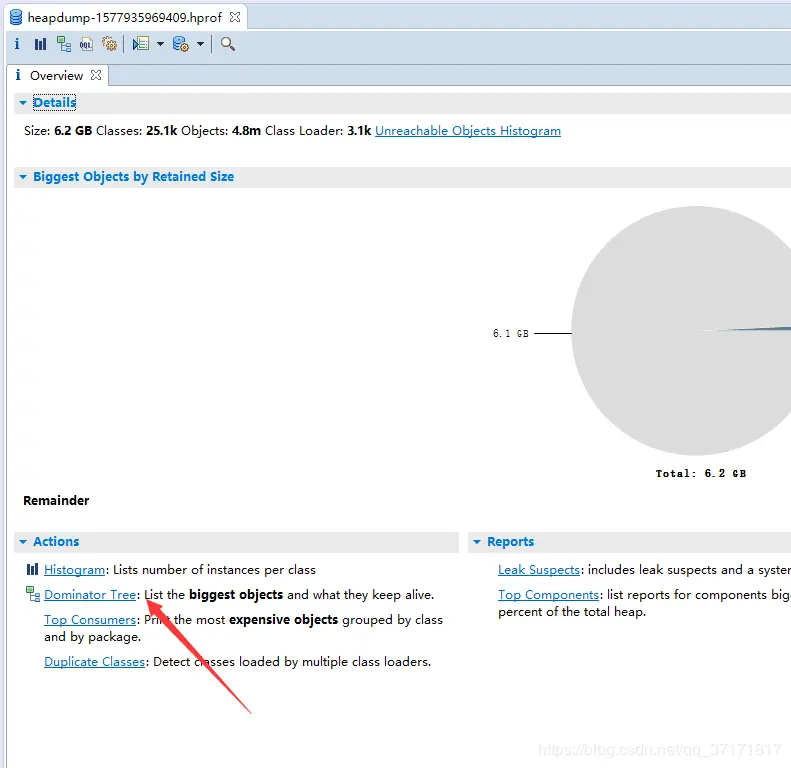The image size is (791, 768).
Task: Click the Dominator Tree icon in Actions
Action: 33,594
